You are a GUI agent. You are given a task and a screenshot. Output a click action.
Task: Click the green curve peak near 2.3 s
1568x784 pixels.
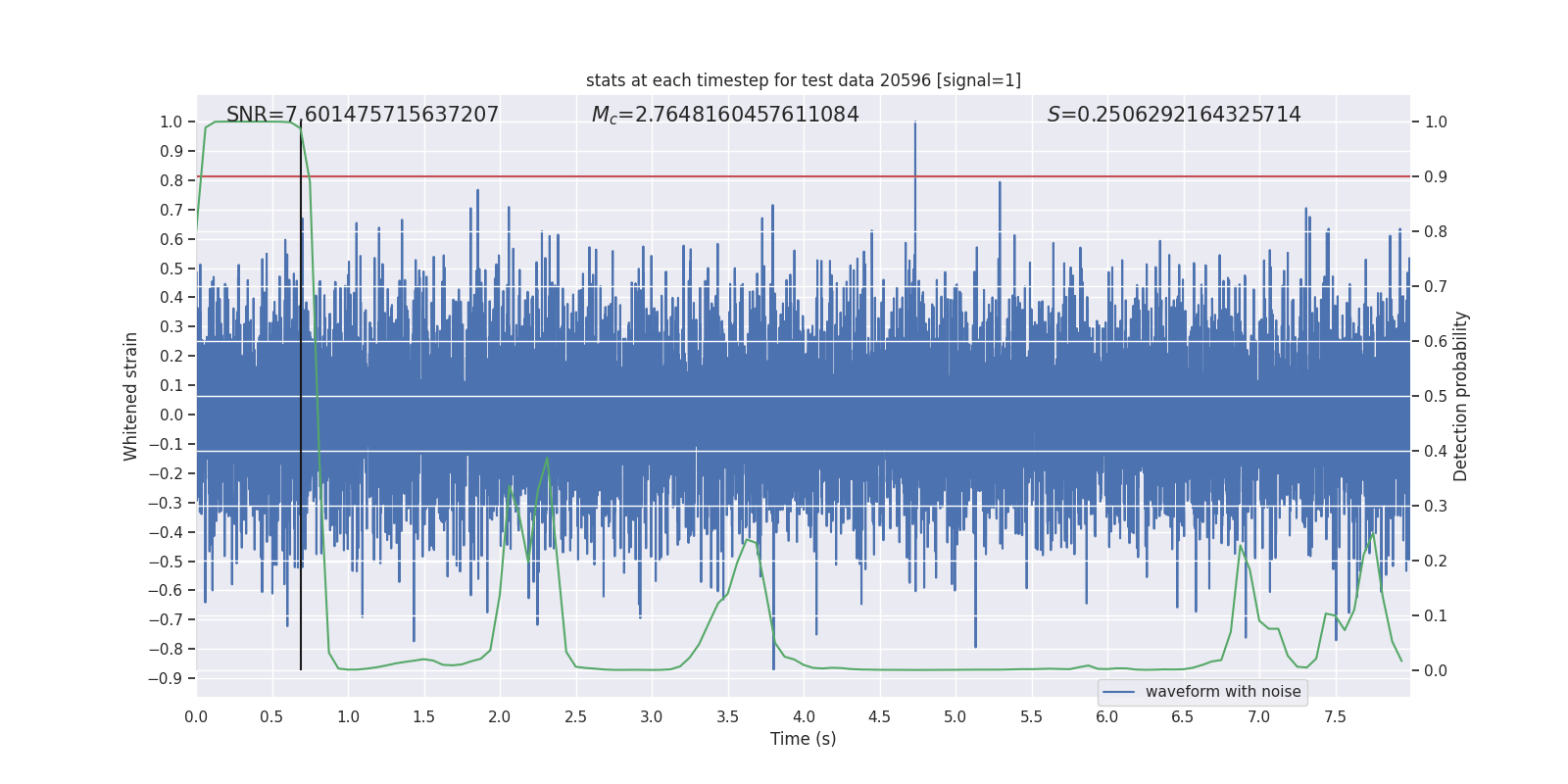tap(547, 459)
